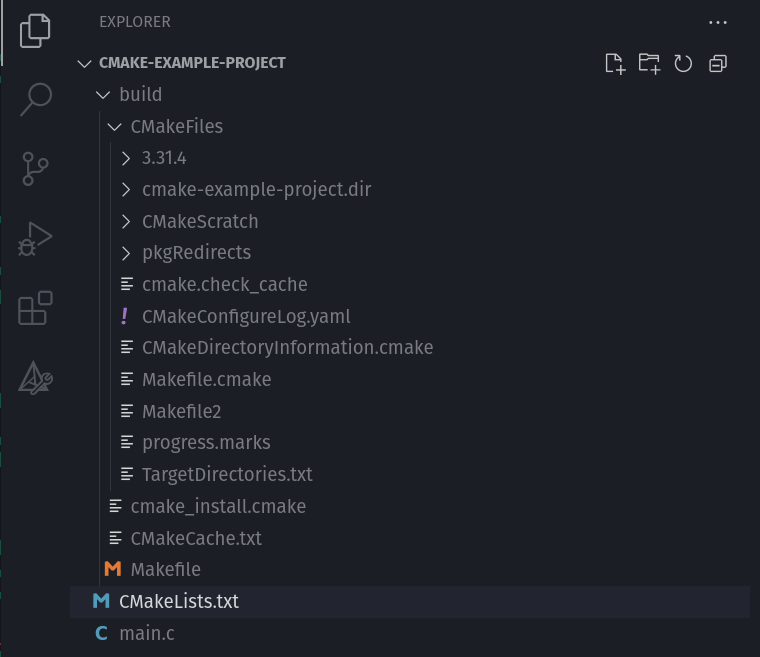The width and height of the screenshot is (760, 657).
Task: Open the CMakeConfigureLog.yaml file
Action: pos(246,316)
